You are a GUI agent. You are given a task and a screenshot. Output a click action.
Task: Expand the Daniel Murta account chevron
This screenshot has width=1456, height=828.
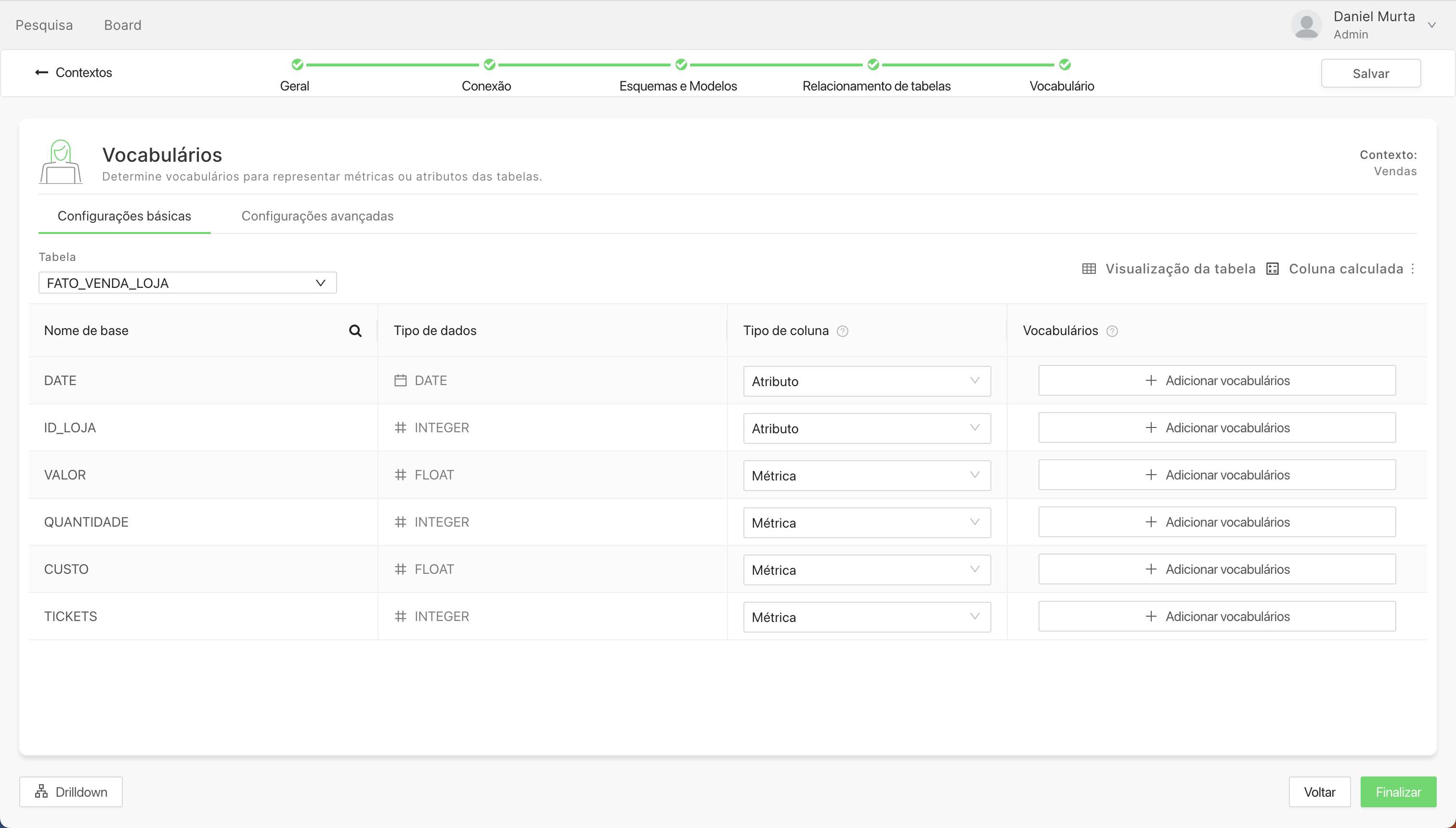[1431, 25]
